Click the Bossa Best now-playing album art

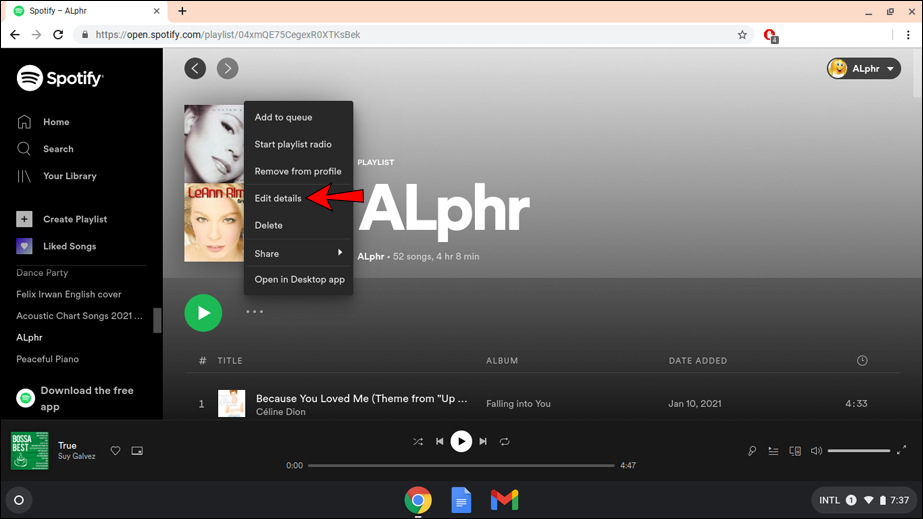(29, 451)
